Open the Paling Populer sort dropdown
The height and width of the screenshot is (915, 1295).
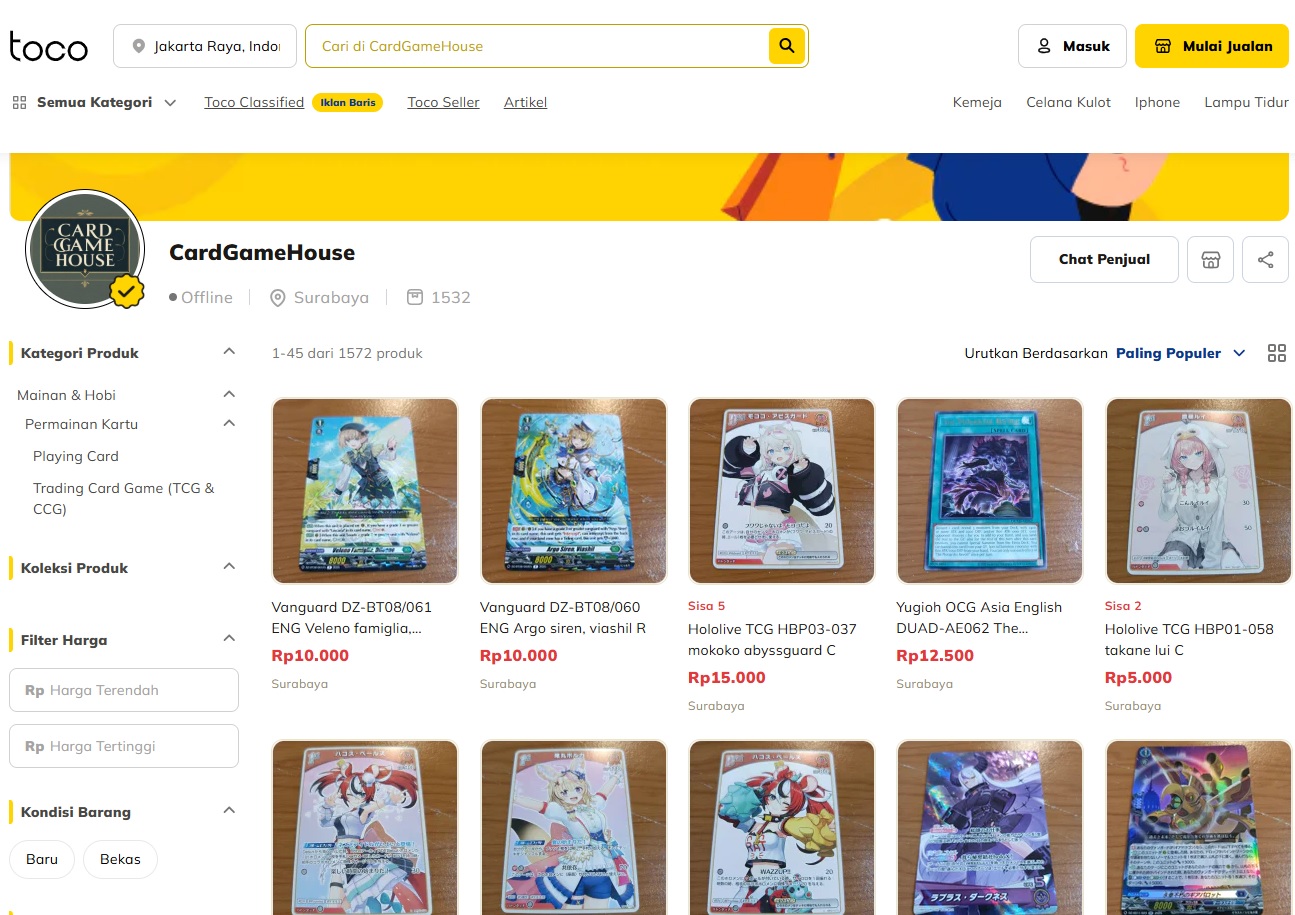(x=1180, y=353)
